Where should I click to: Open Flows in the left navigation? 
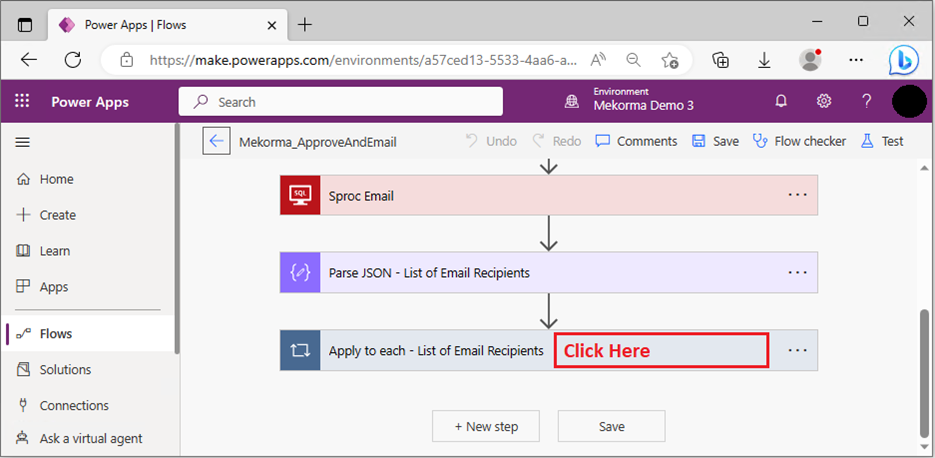click(56, 334)
